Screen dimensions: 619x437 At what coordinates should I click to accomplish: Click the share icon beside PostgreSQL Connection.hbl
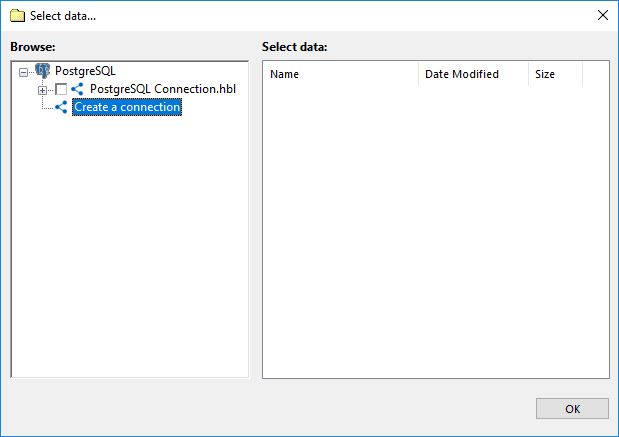point(77,89)
